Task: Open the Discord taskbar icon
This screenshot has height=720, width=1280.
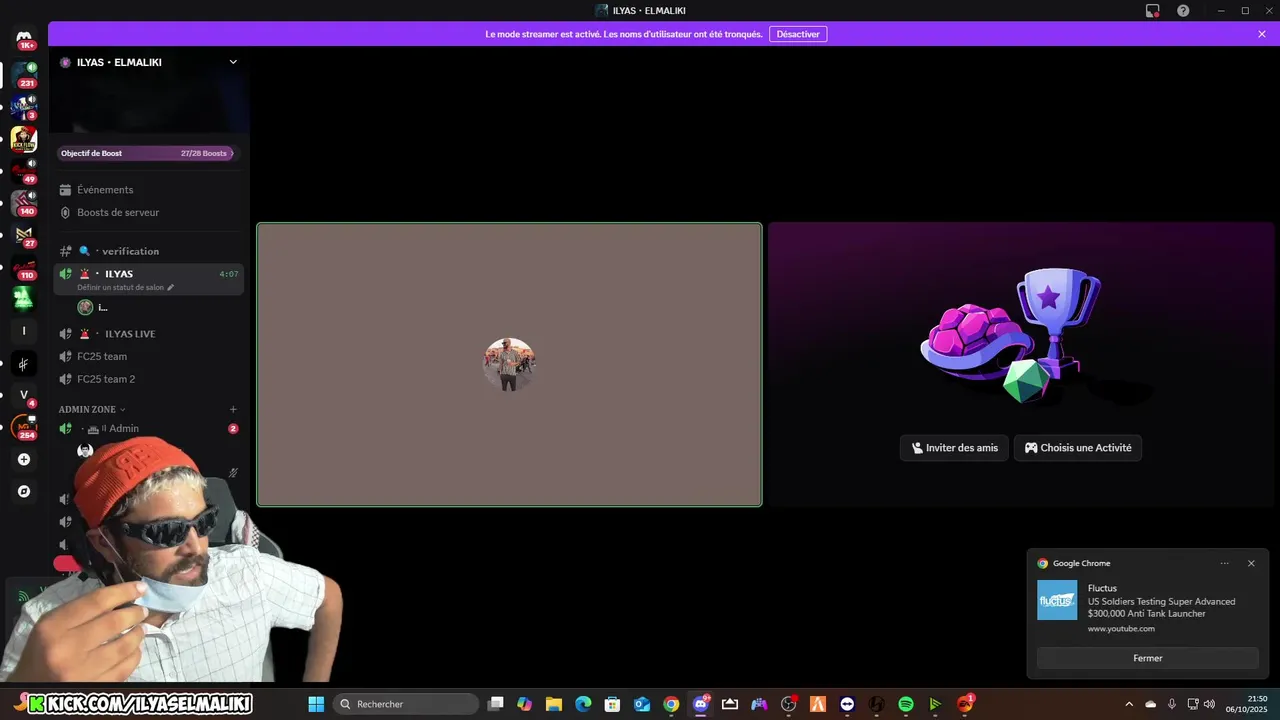Action: 701,704
